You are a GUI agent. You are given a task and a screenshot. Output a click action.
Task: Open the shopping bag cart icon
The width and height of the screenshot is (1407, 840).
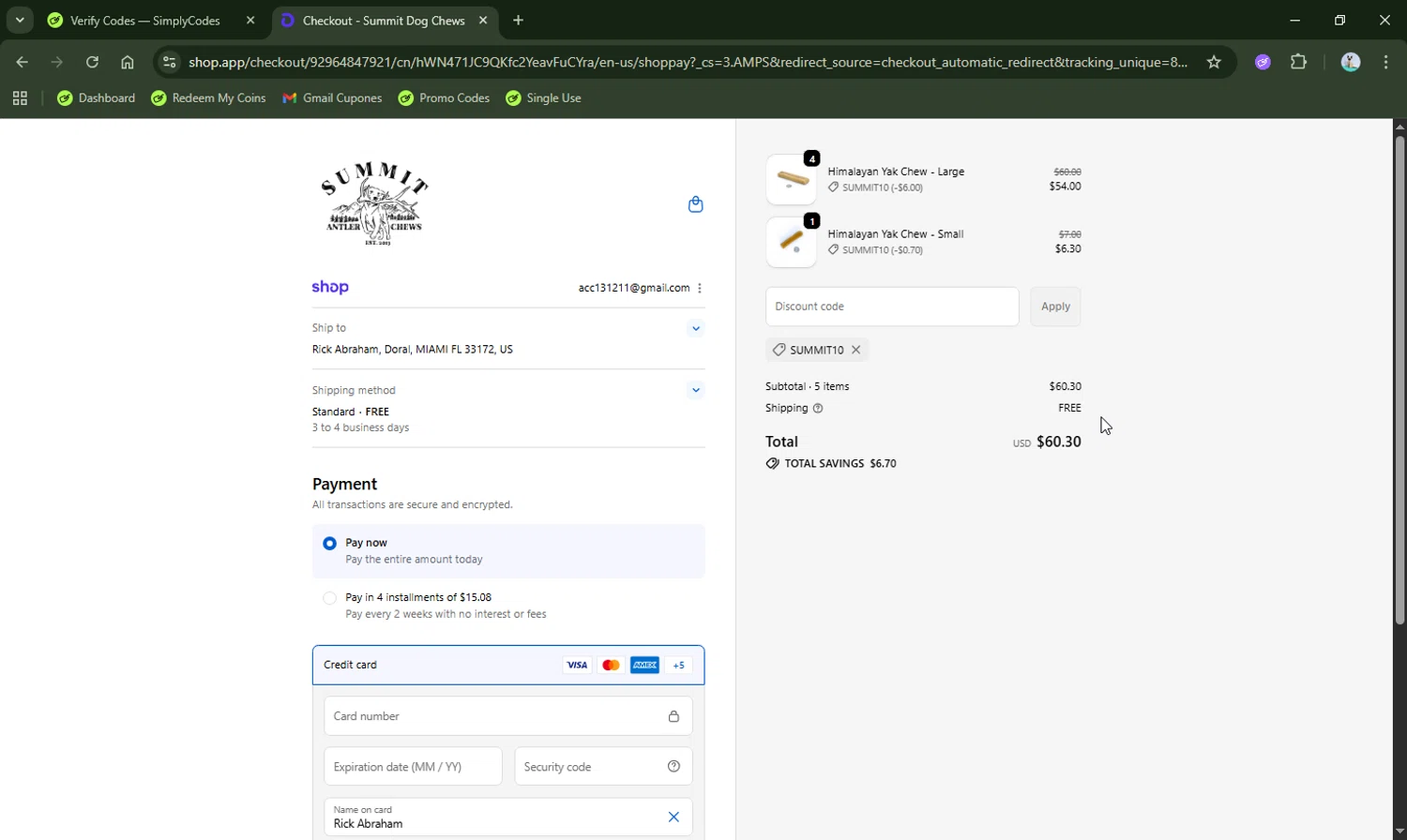click(695, 204)
